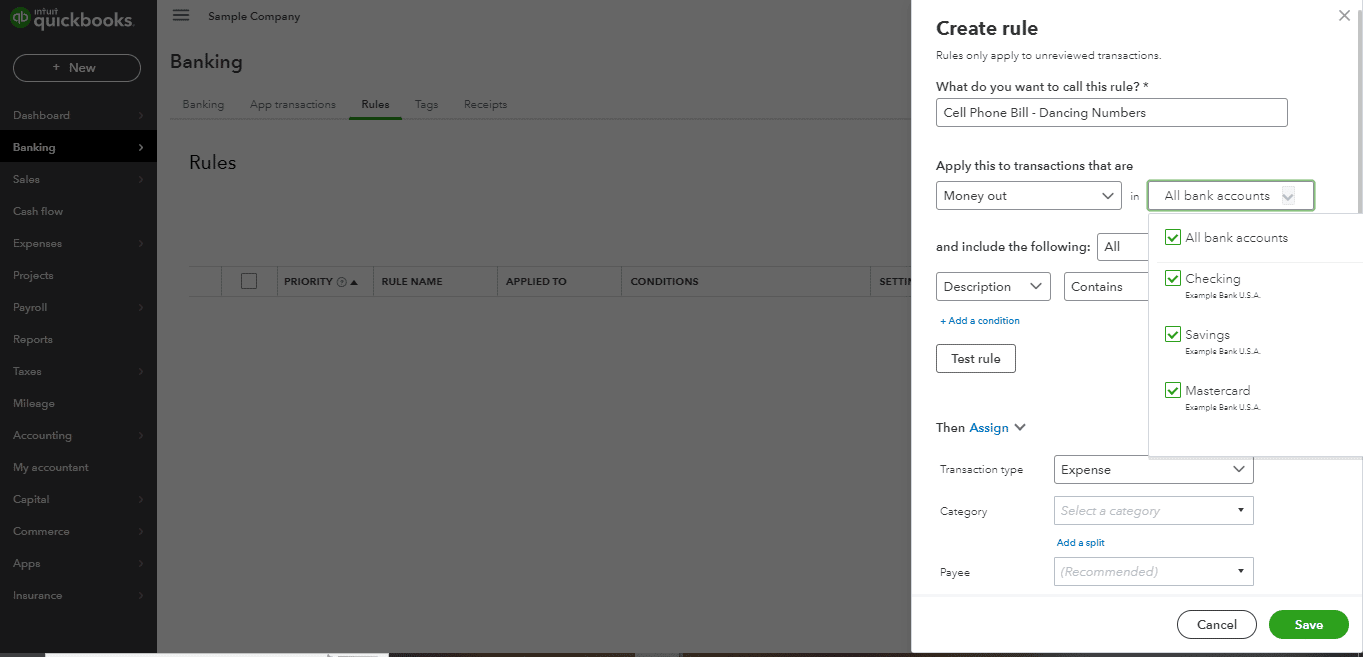Collapse the All bank accounts dropdown
The image size is (1363, 657).
tap(1231, 196)
